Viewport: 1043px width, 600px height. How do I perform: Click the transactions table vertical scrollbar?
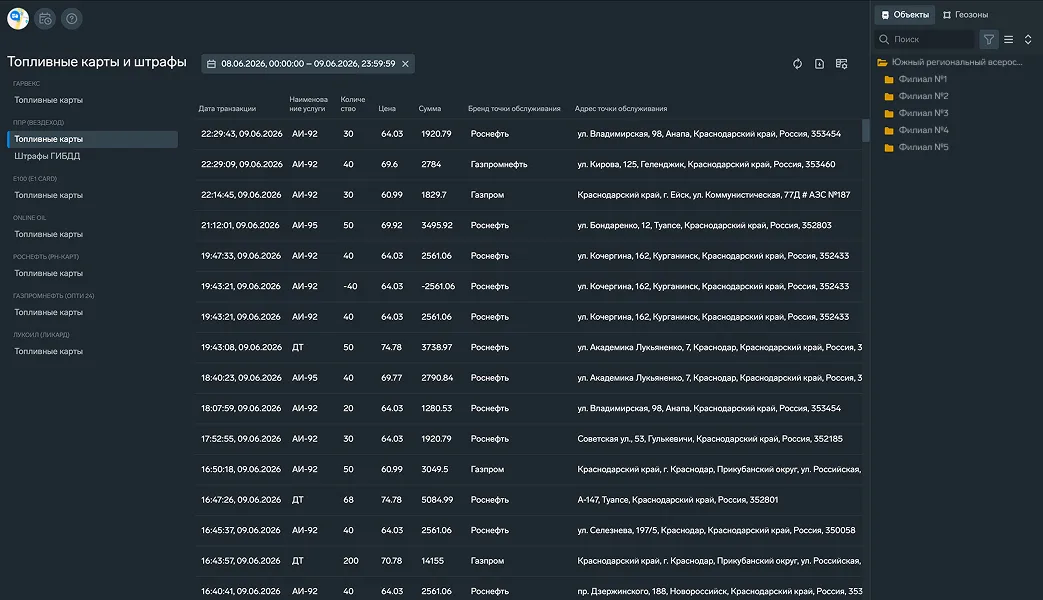(x=865, y=130)
